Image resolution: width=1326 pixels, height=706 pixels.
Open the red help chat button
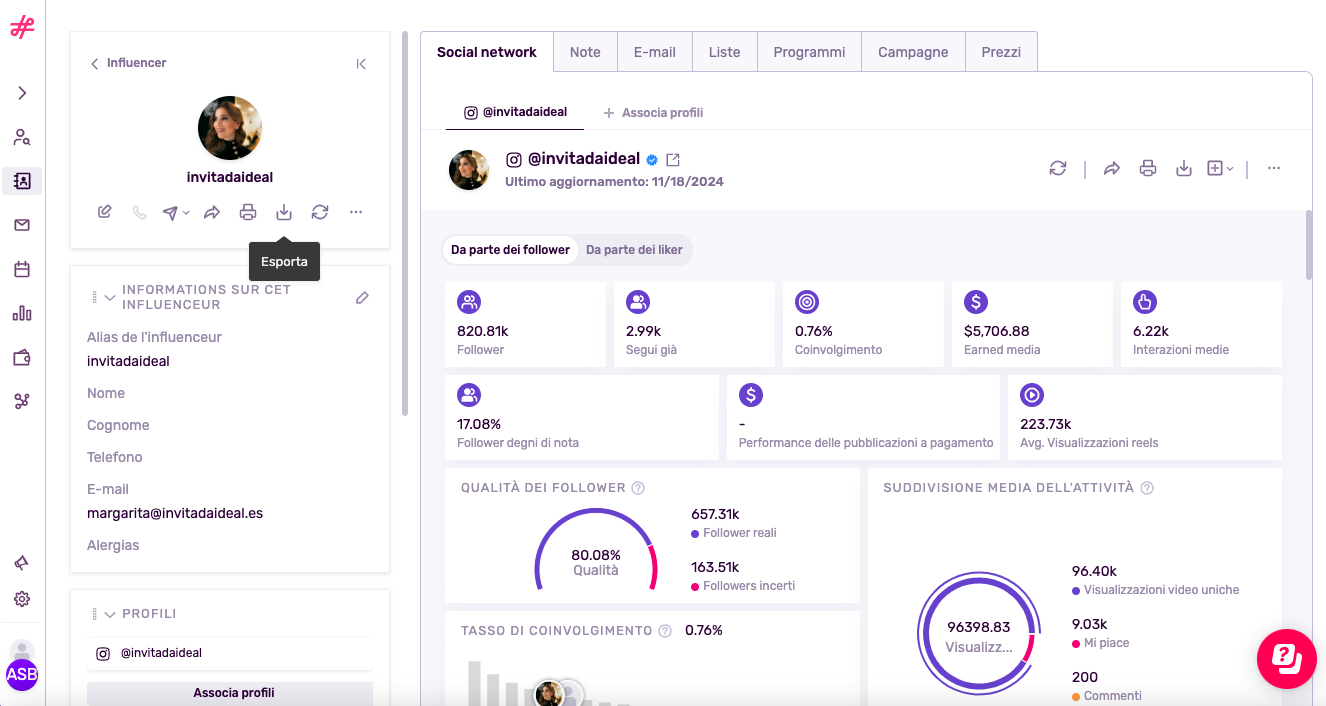click(x=1287, y=659)
